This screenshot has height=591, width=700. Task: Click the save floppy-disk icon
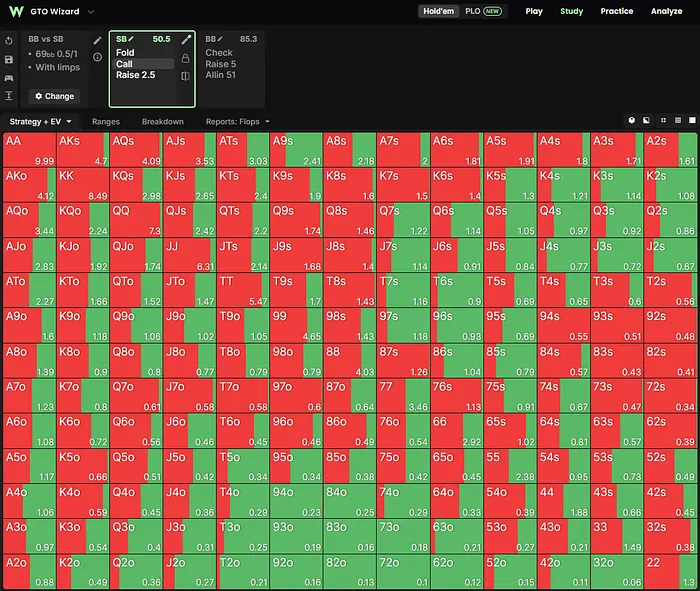9,59
